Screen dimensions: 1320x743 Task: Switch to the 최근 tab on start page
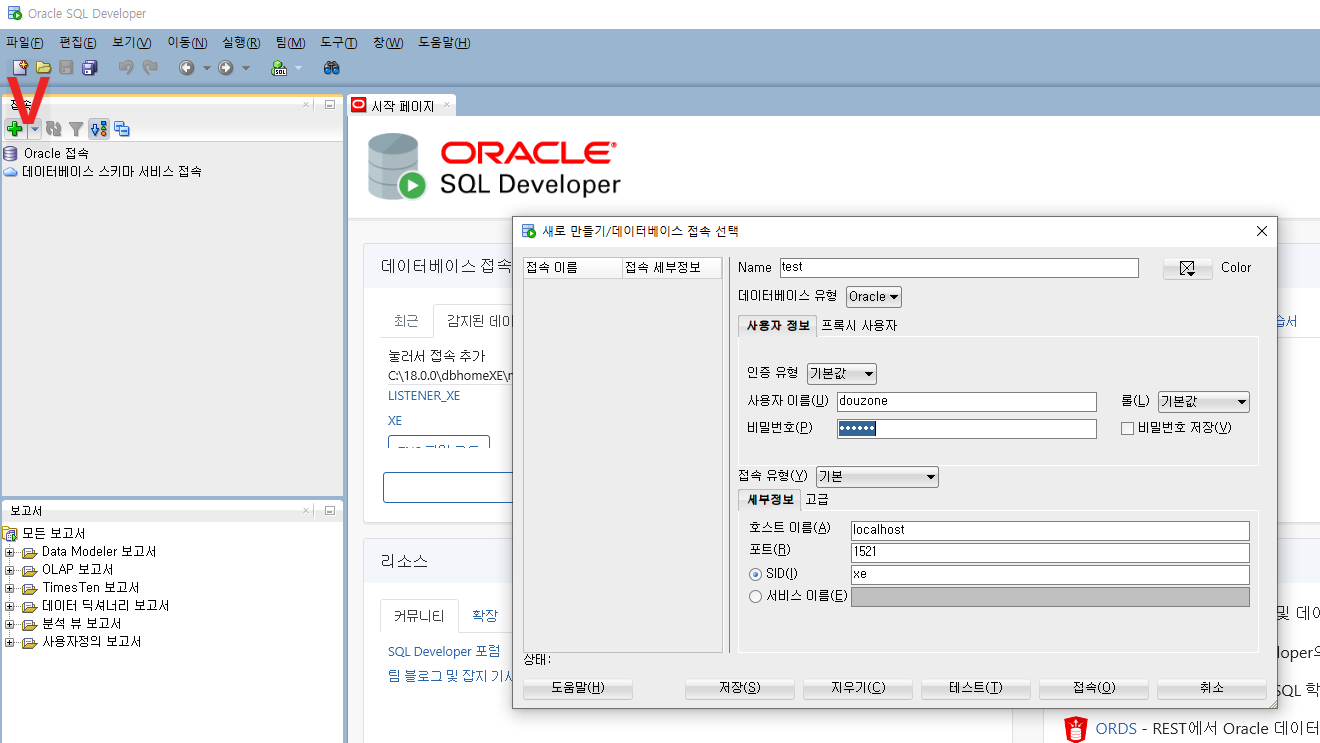point(406,321)
